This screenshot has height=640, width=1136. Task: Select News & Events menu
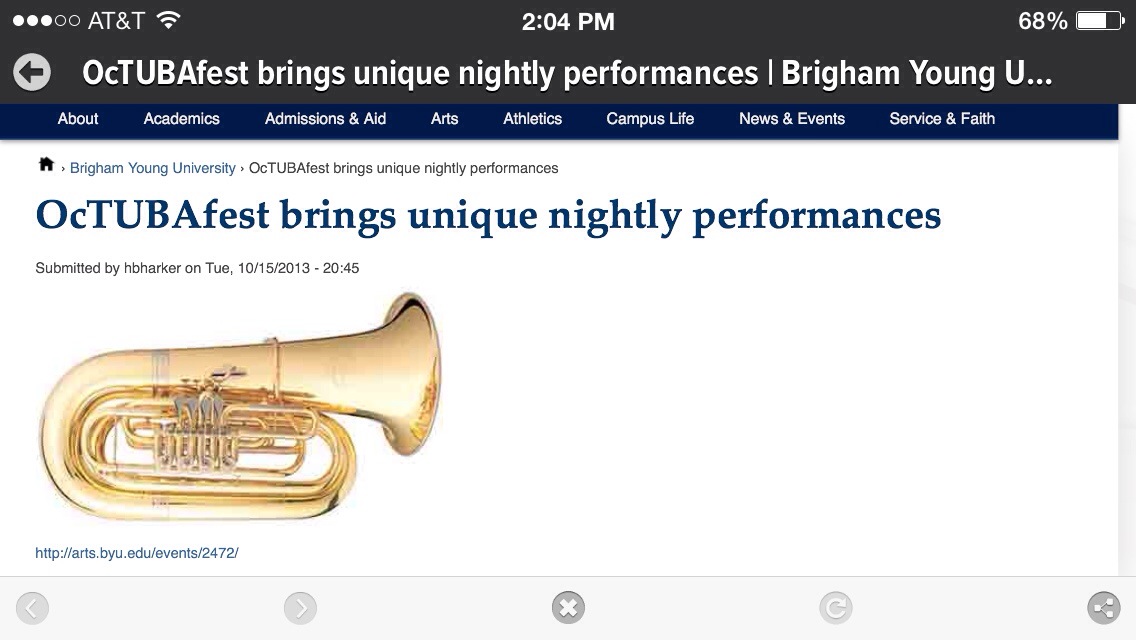[x=792, y=119]
